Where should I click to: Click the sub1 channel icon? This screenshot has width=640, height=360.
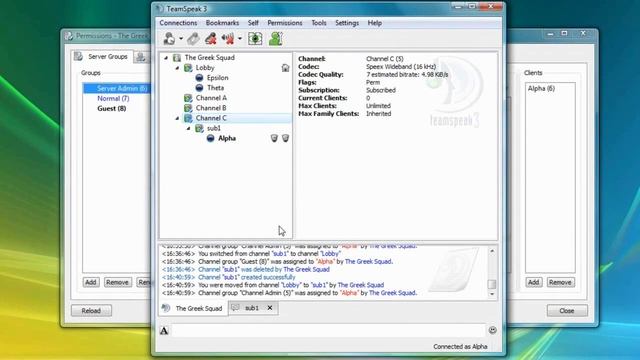click(199, 129)
